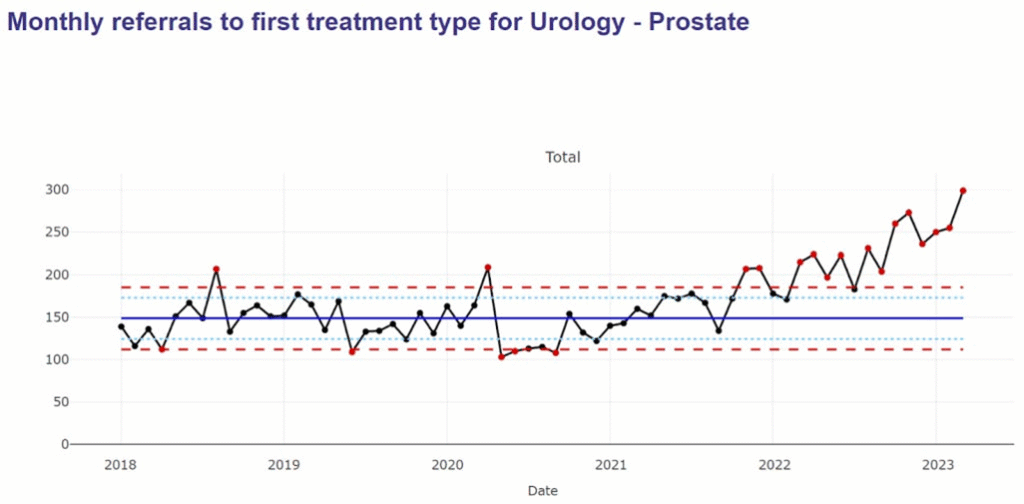Select the 2022 x-axis tick label

tap(773, 464)
